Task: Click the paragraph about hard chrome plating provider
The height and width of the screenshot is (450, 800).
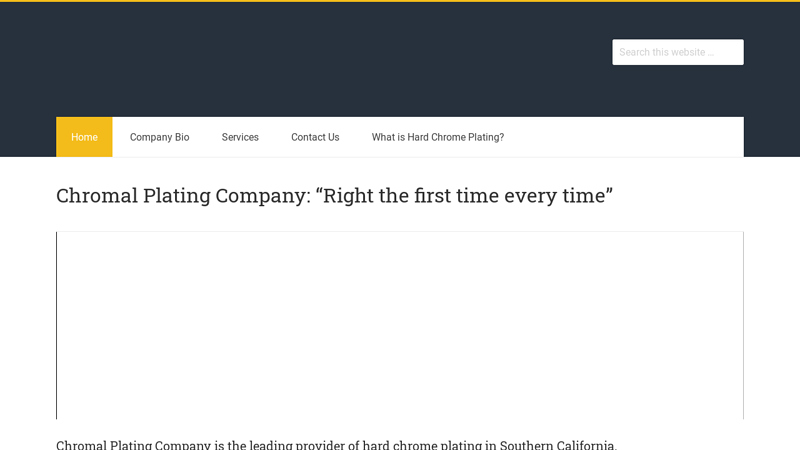Action: point(336,445)
